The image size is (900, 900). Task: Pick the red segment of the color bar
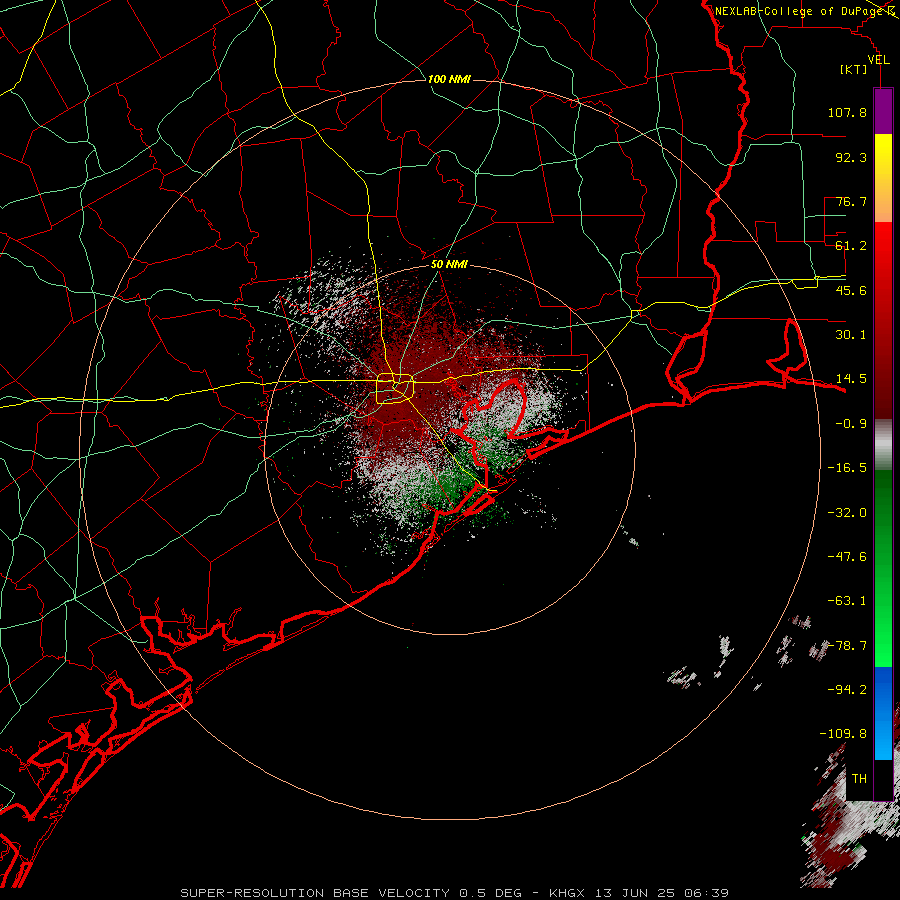883,320
